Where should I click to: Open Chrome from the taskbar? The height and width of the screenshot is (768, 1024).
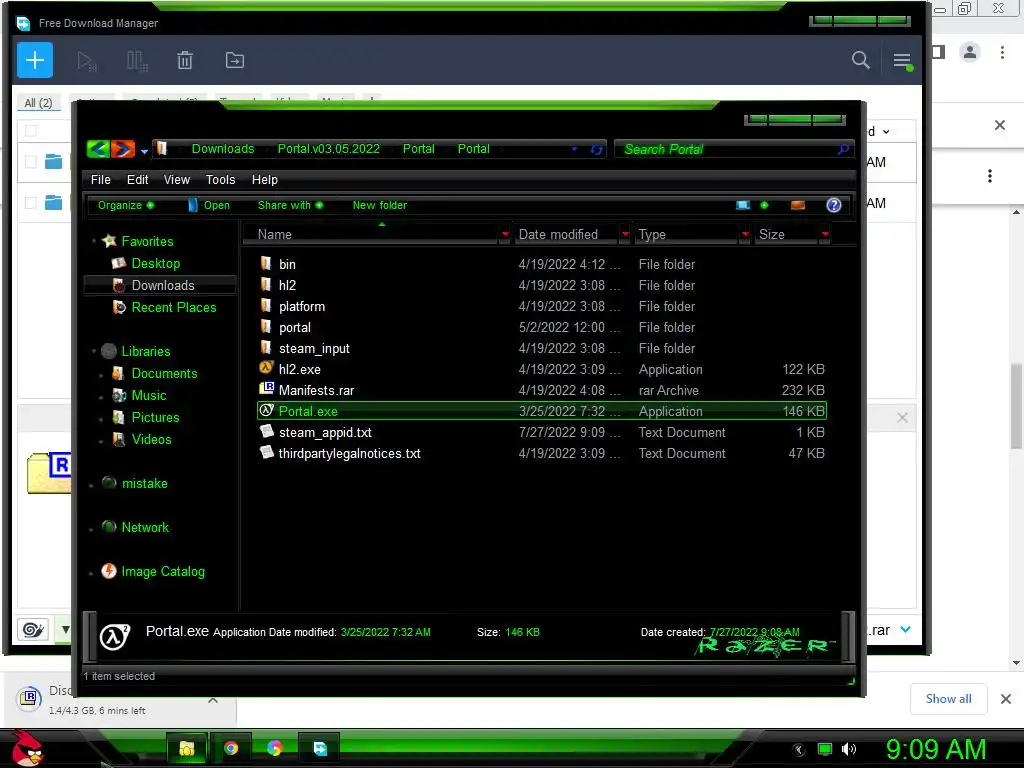[x=231, y=748]
